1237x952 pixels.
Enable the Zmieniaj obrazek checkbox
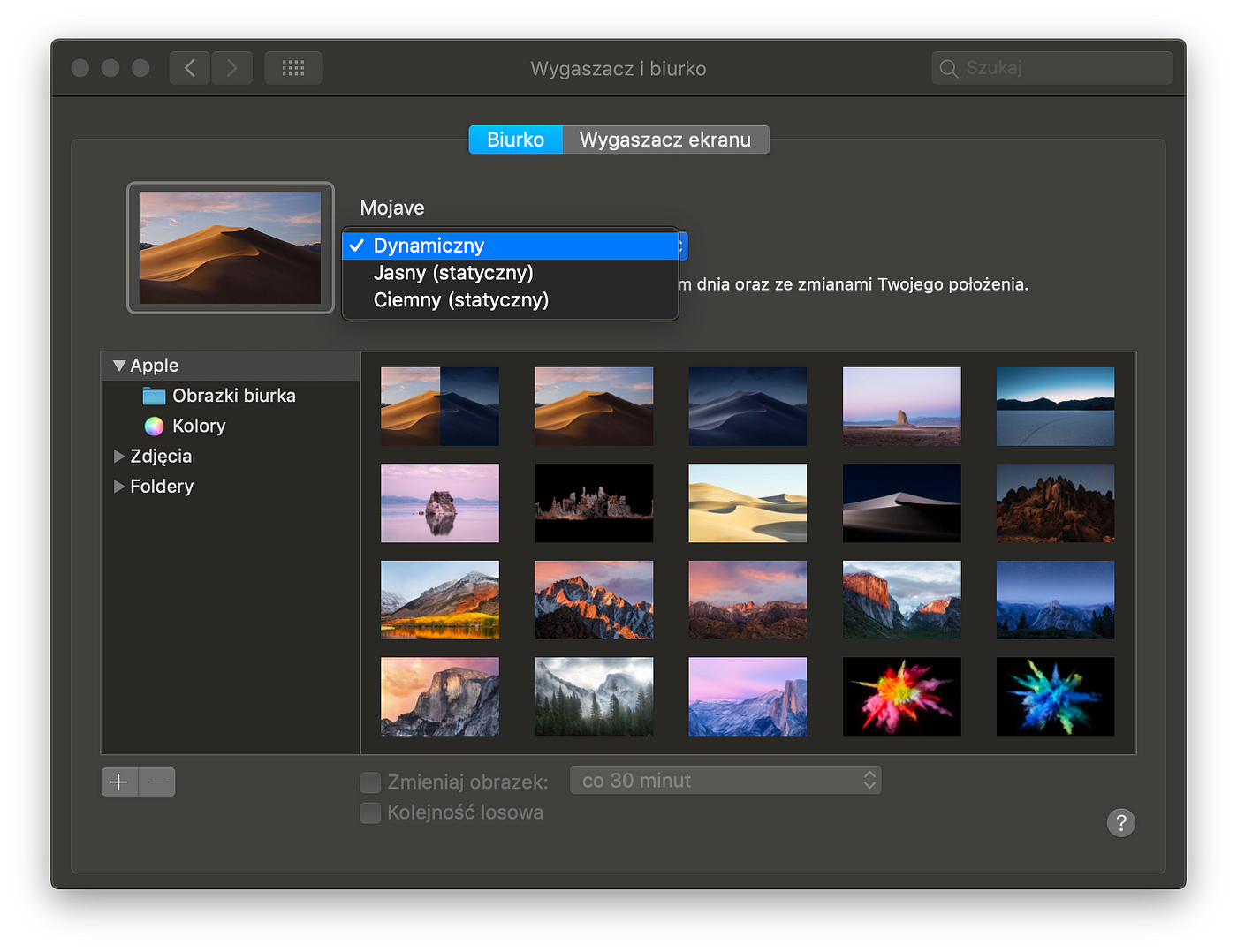(x=371, y=782)
